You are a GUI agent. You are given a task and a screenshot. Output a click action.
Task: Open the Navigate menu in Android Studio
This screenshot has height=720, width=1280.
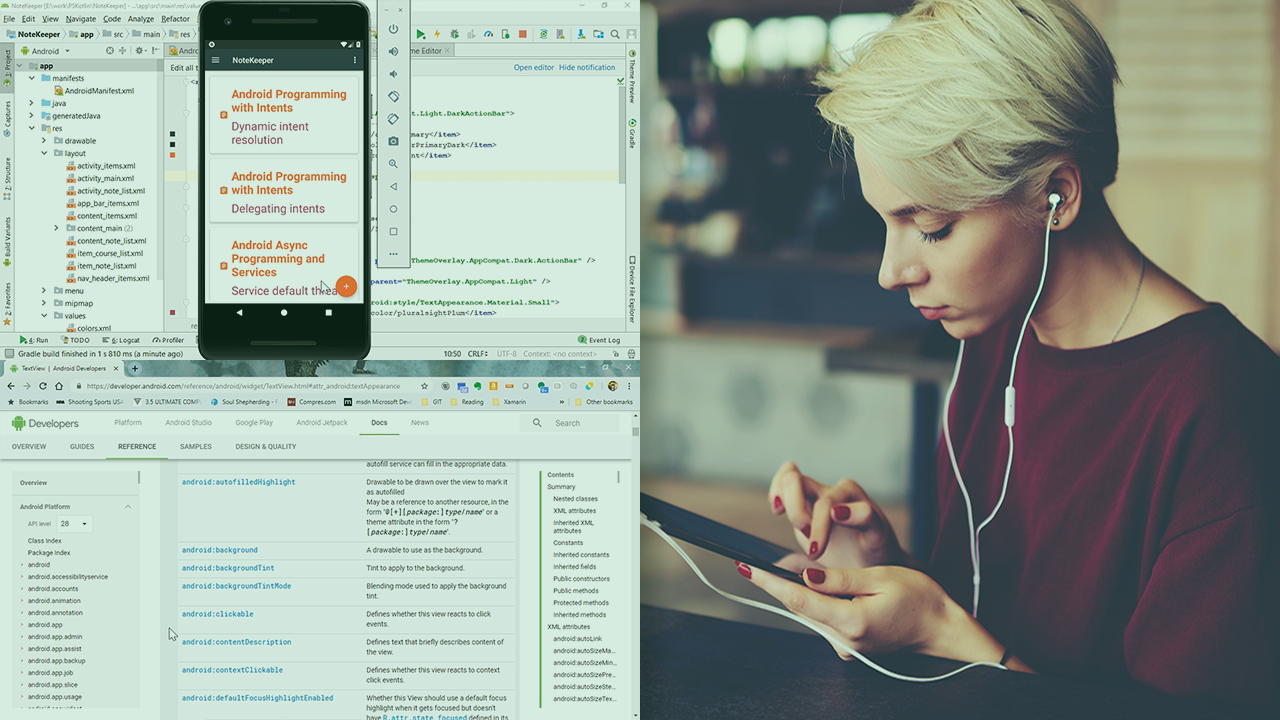point(81,18)
